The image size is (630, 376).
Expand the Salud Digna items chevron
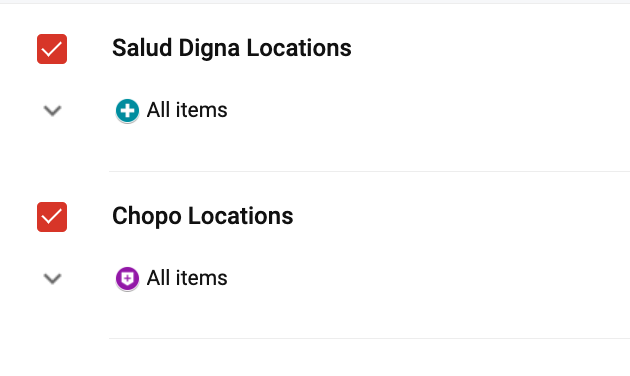tap(52, 110)
